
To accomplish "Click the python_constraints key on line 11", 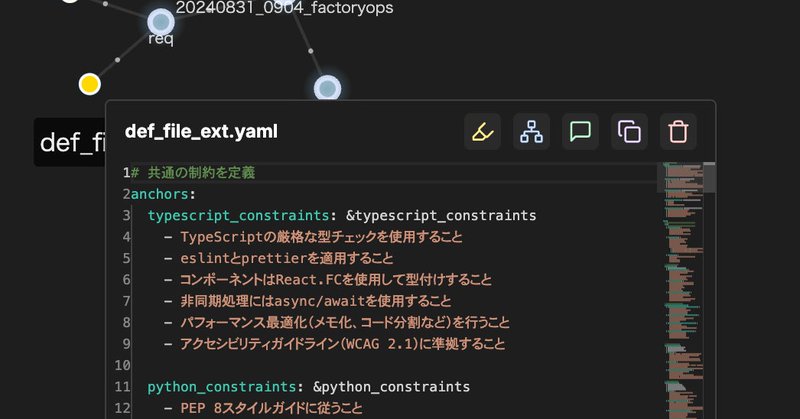I will [x=221, y=387].
